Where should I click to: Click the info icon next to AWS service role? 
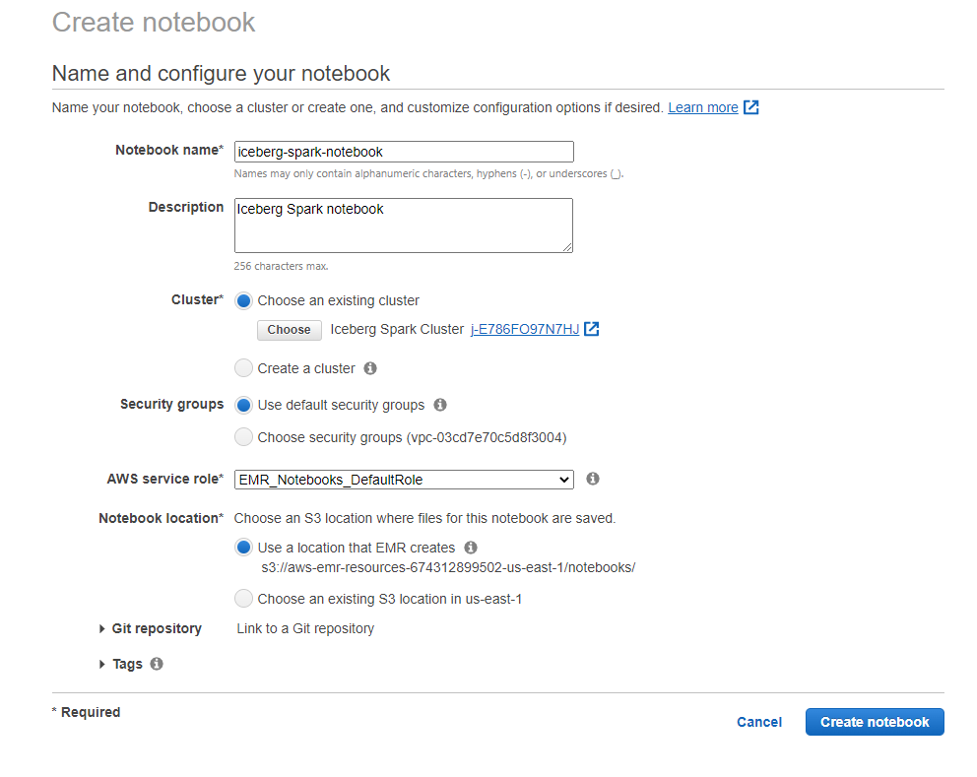pos(592,479)
